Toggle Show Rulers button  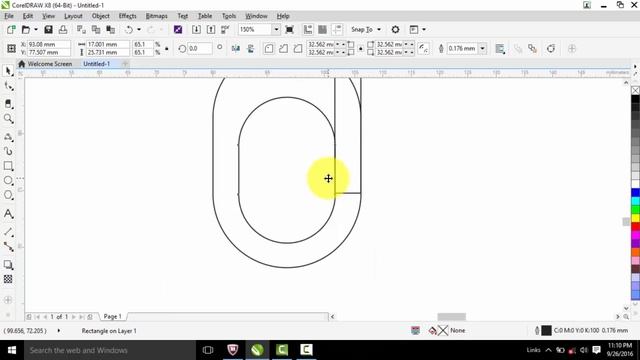click(x=308, y=29)
